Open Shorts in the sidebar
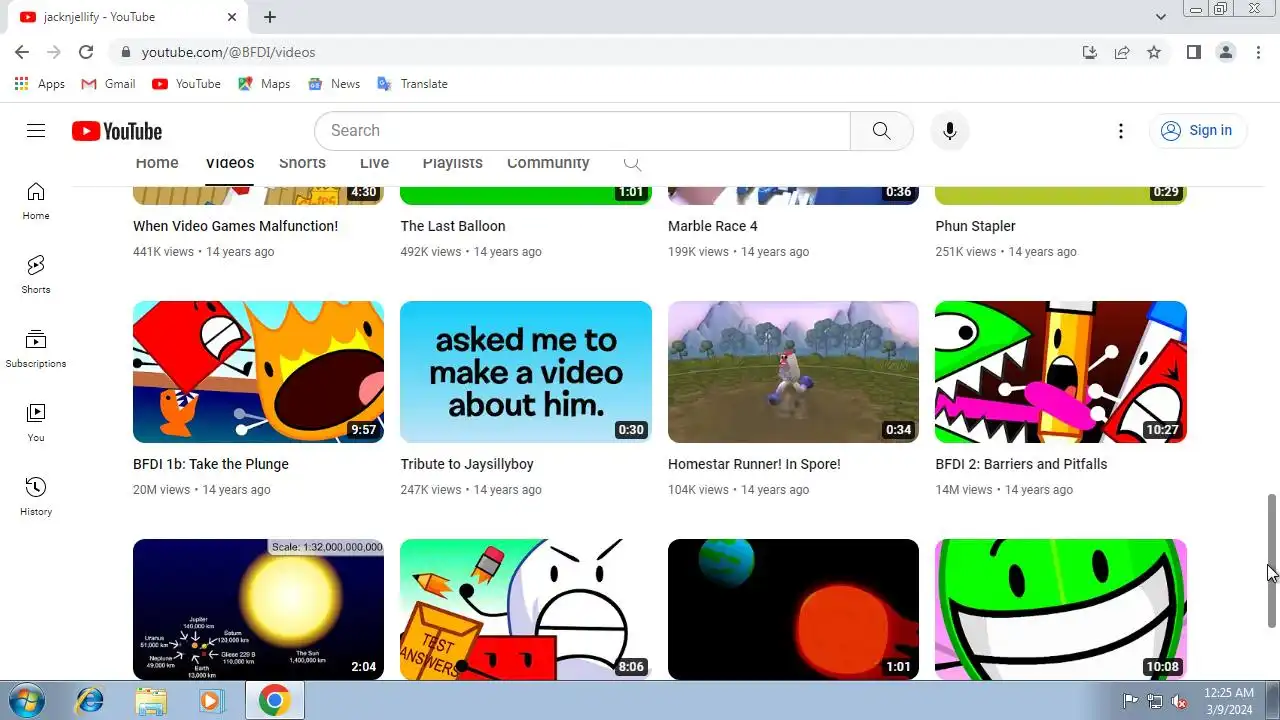The width and height of the screenshot is (1280, 720). tap(36, 274)
